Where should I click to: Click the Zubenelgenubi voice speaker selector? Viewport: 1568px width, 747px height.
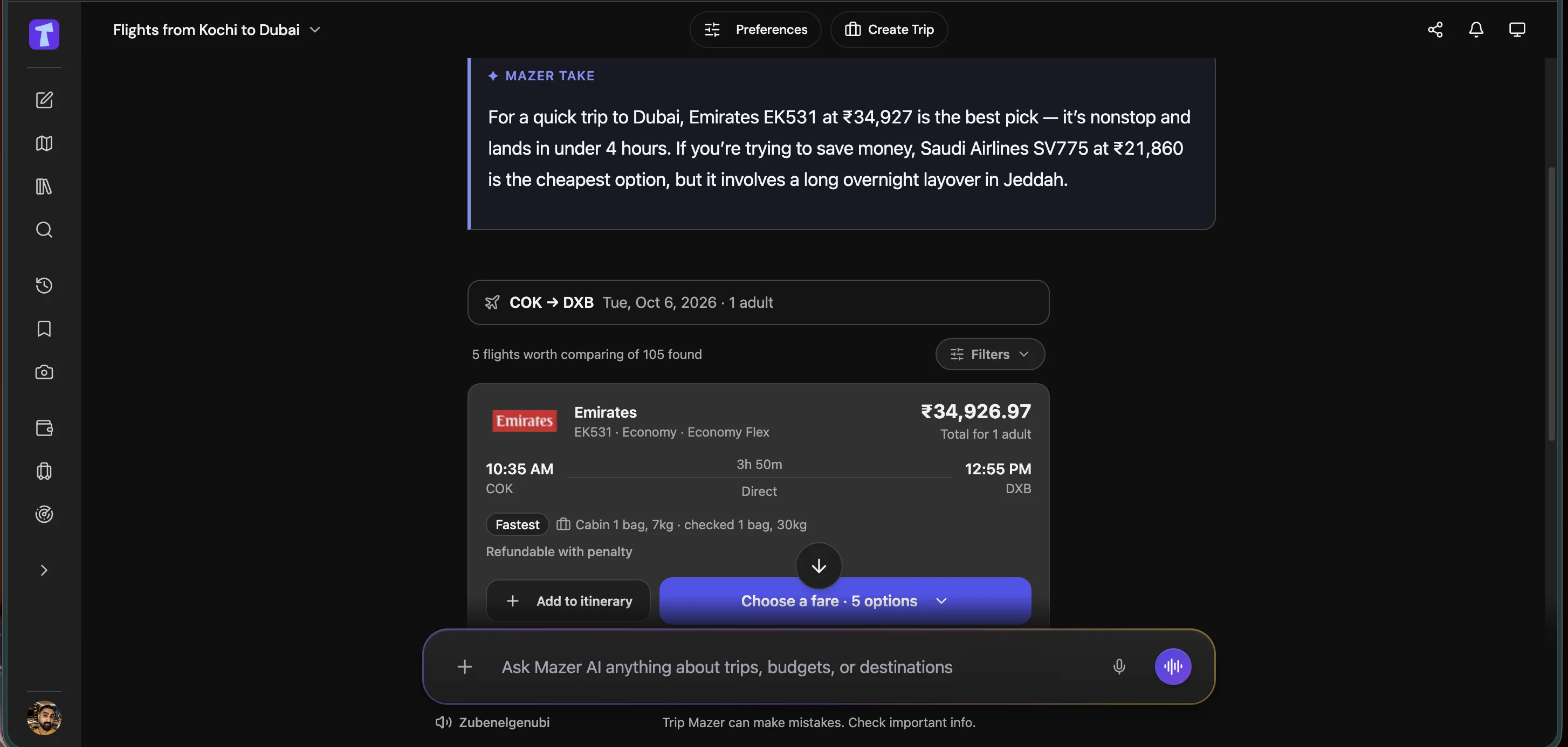(492, 722)
